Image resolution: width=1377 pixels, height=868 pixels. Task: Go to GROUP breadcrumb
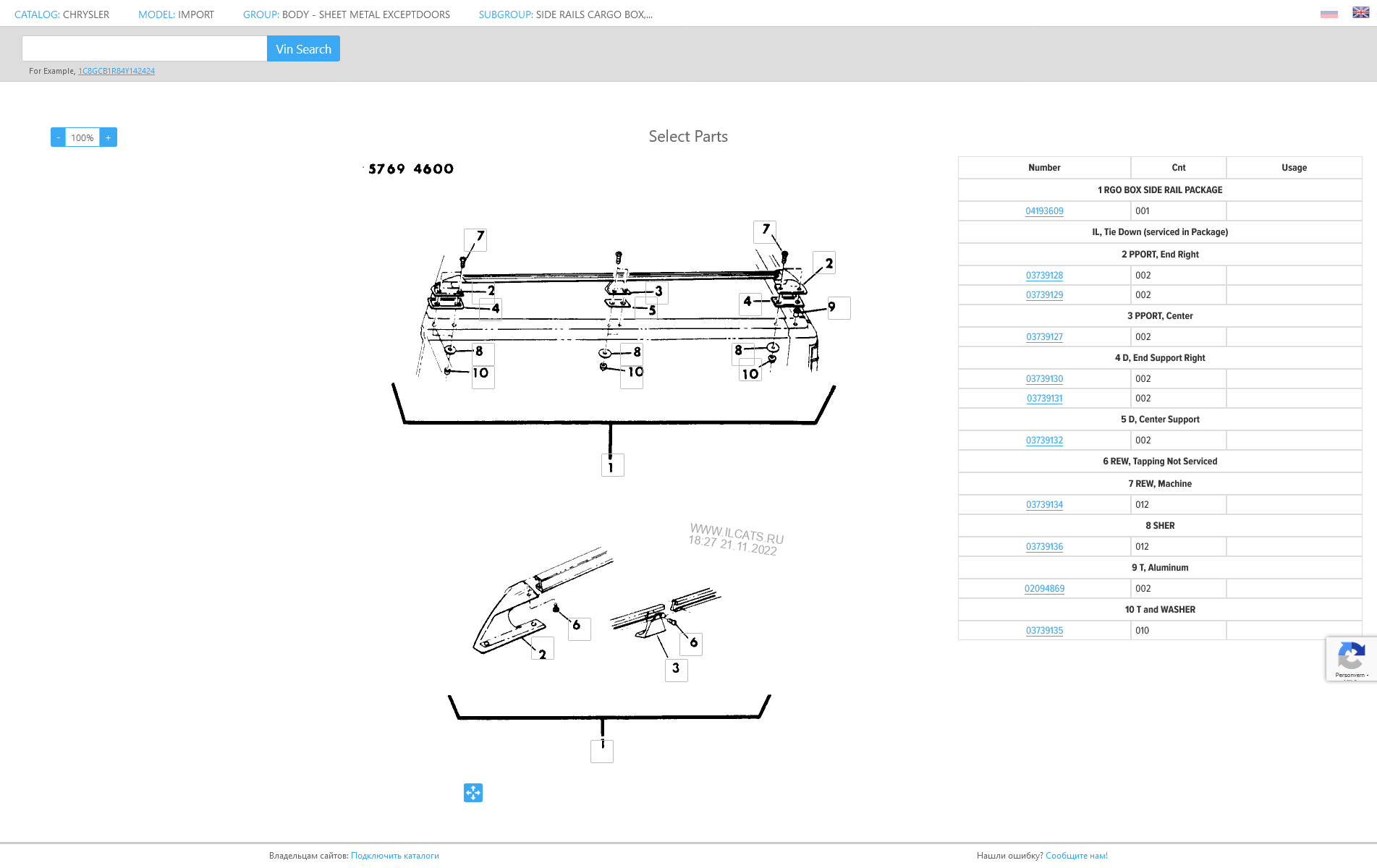coord(261,14)
